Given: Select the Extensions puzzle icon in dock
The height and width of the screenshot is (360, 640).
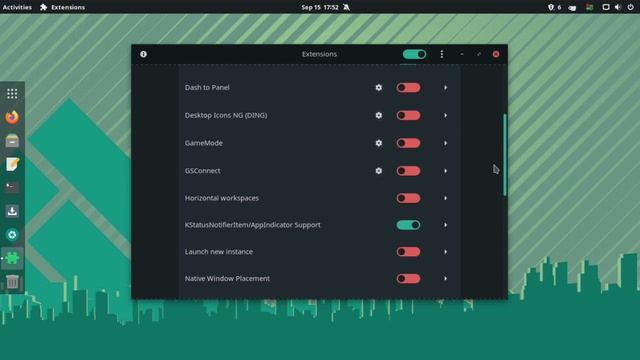Looking at the screenshot, I should (12, 258).
